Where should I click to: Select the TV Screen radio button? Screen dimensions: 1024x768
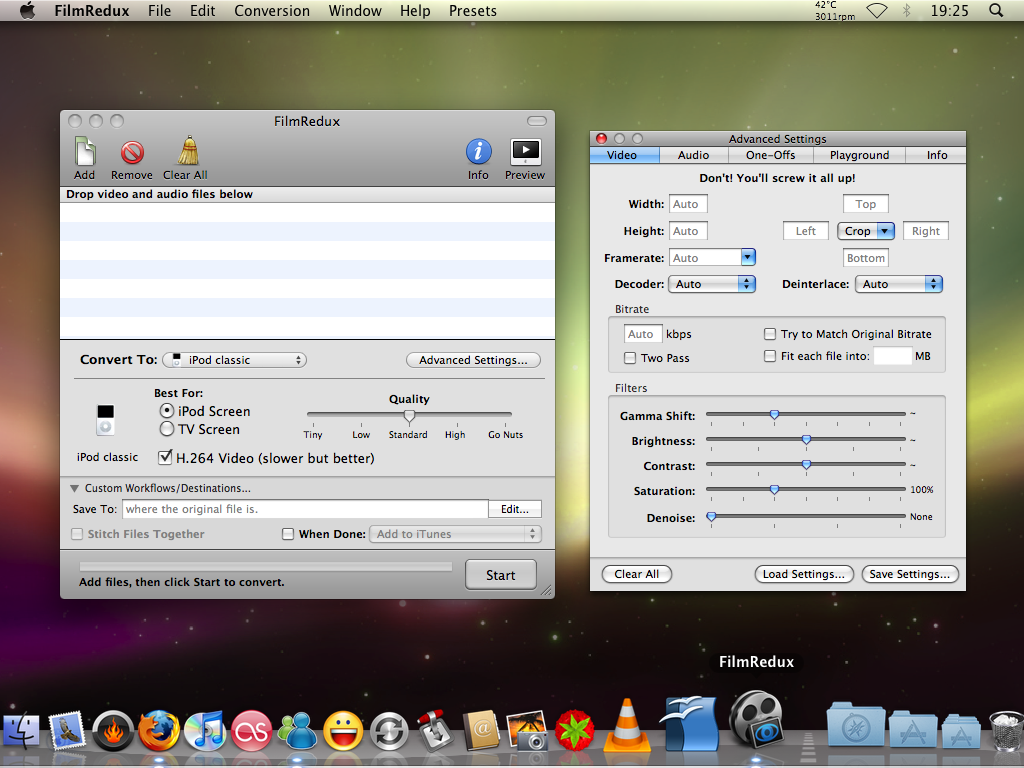pos(167,429)
